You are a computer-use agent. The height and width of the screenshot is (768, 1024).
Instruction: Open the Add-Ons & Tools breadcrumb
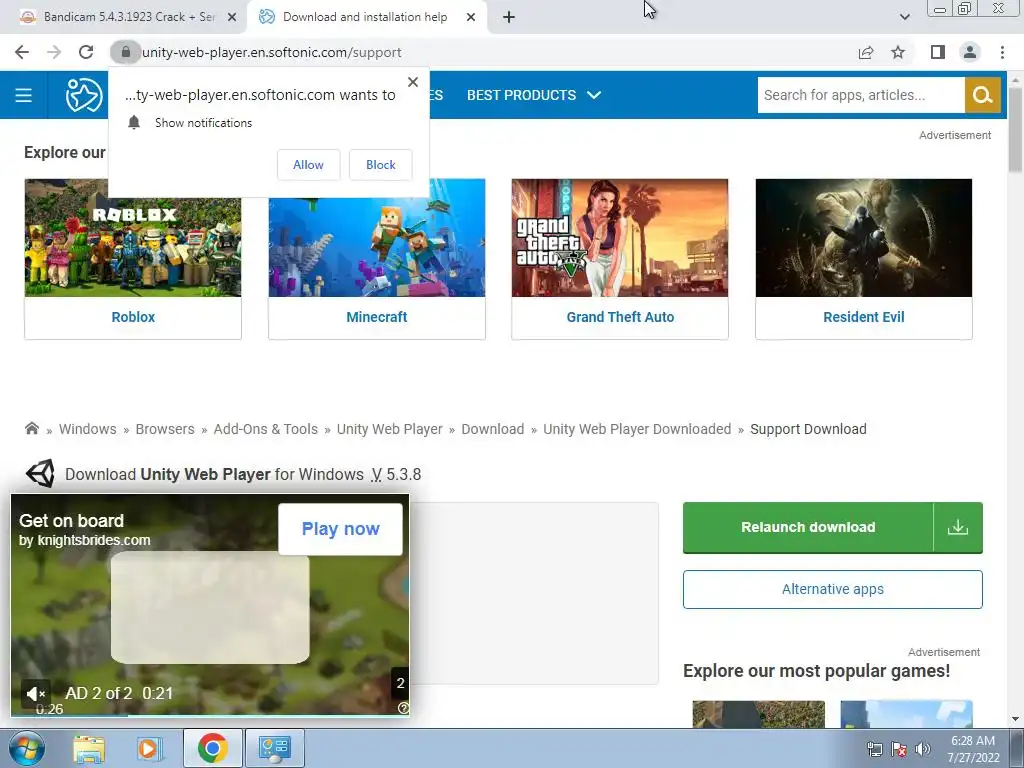[x=265, y=429]
